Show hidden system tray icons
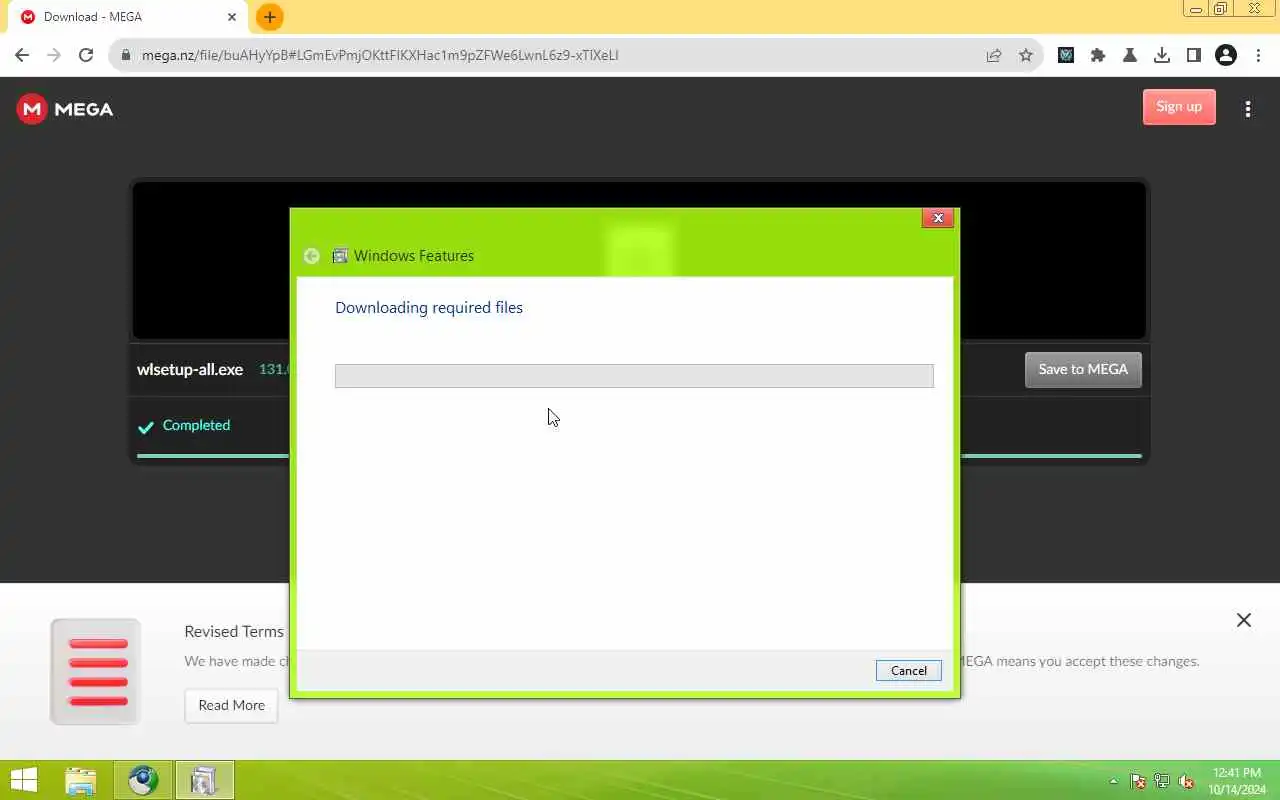Screen dimensions: 1280x800 pos(1114,781)
